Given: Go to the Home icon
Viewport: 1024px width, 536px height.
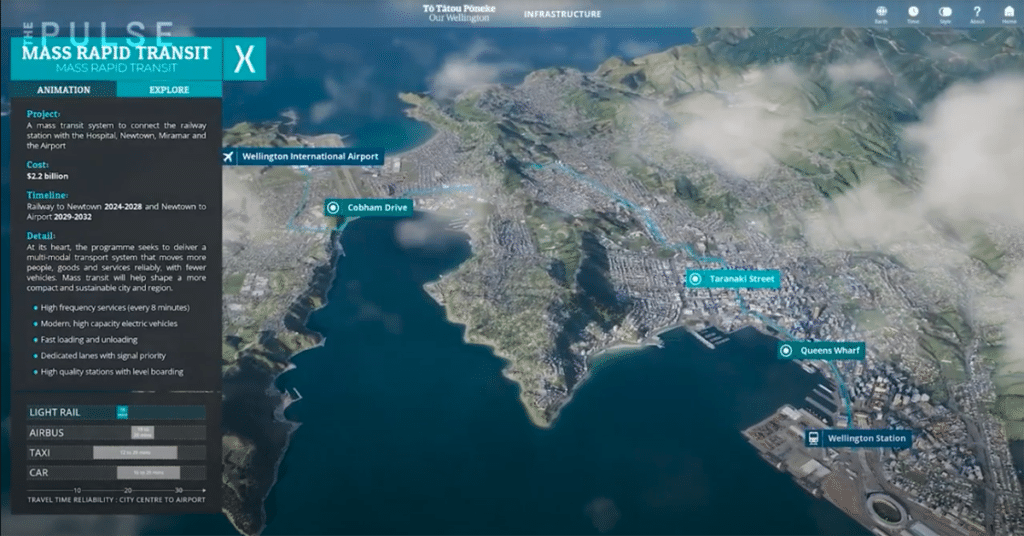Looking at the screenshot, I should point(1009,11).
